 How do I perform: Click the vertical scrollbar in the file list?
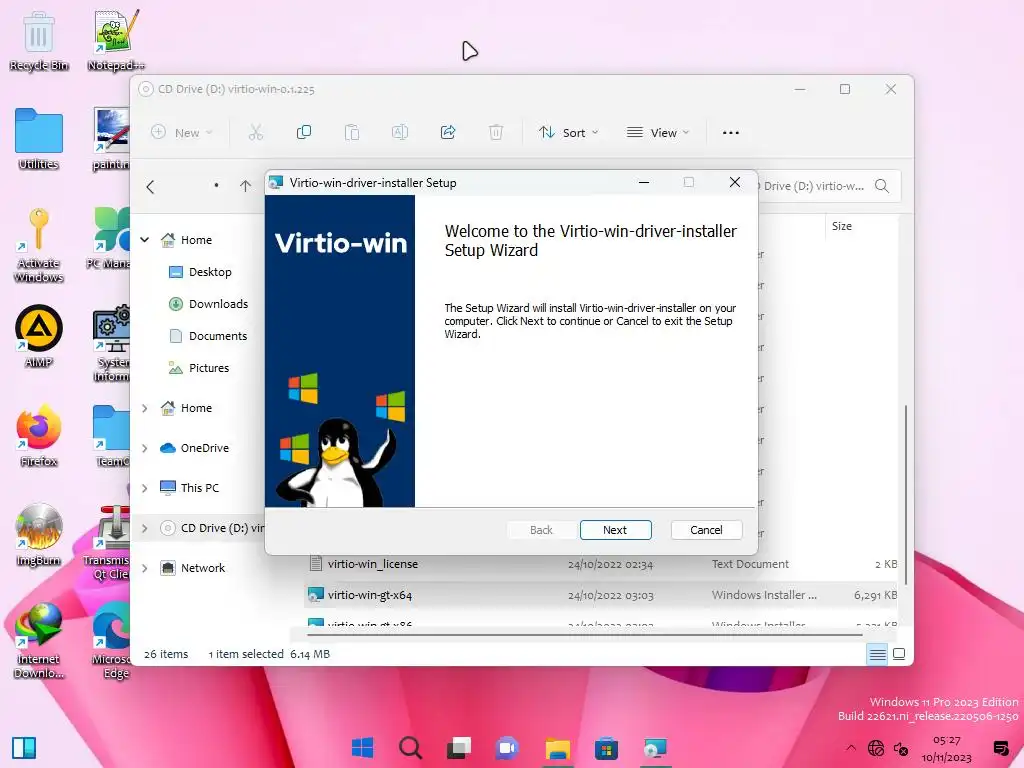905,495
